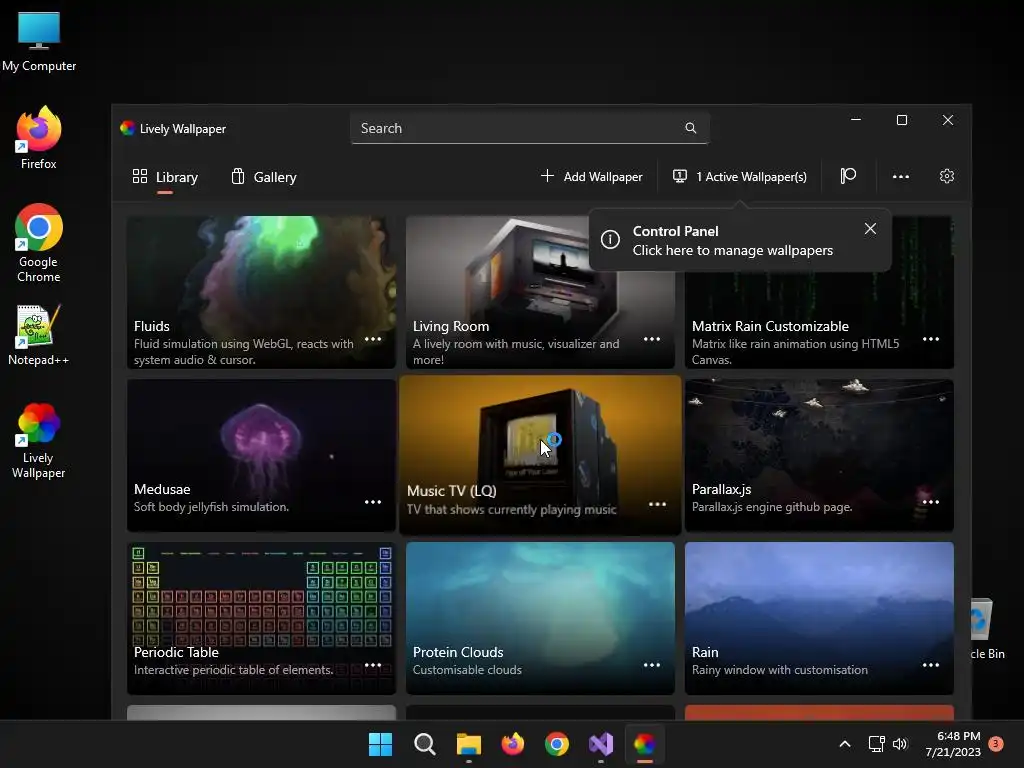The image size is (1024, 768).
Task: Open Lively Wallpaper desktop shortcut
Action: click(x=39, y=441)
